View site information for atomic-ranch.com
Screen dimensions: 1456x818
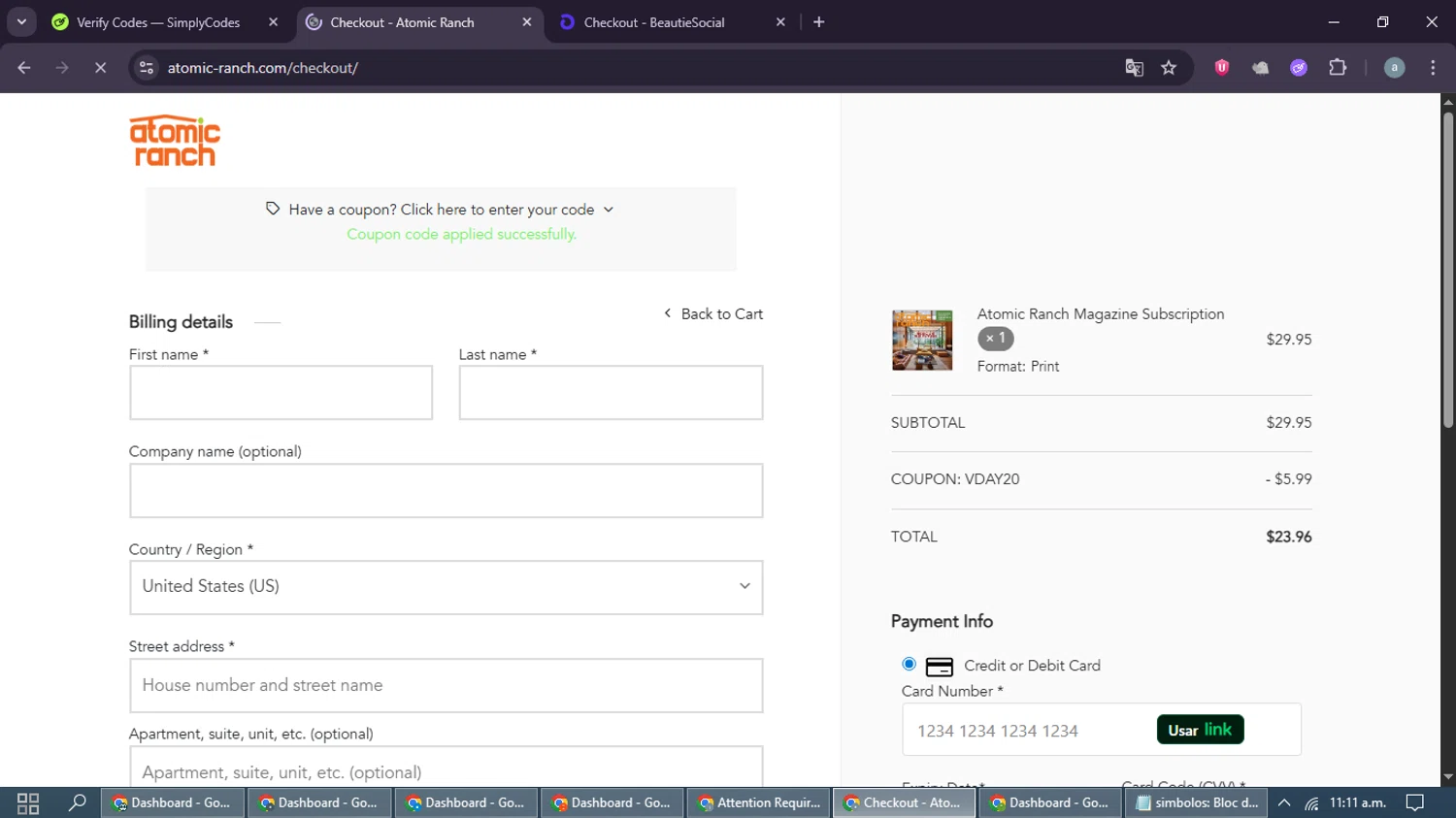tap(147, 68)
